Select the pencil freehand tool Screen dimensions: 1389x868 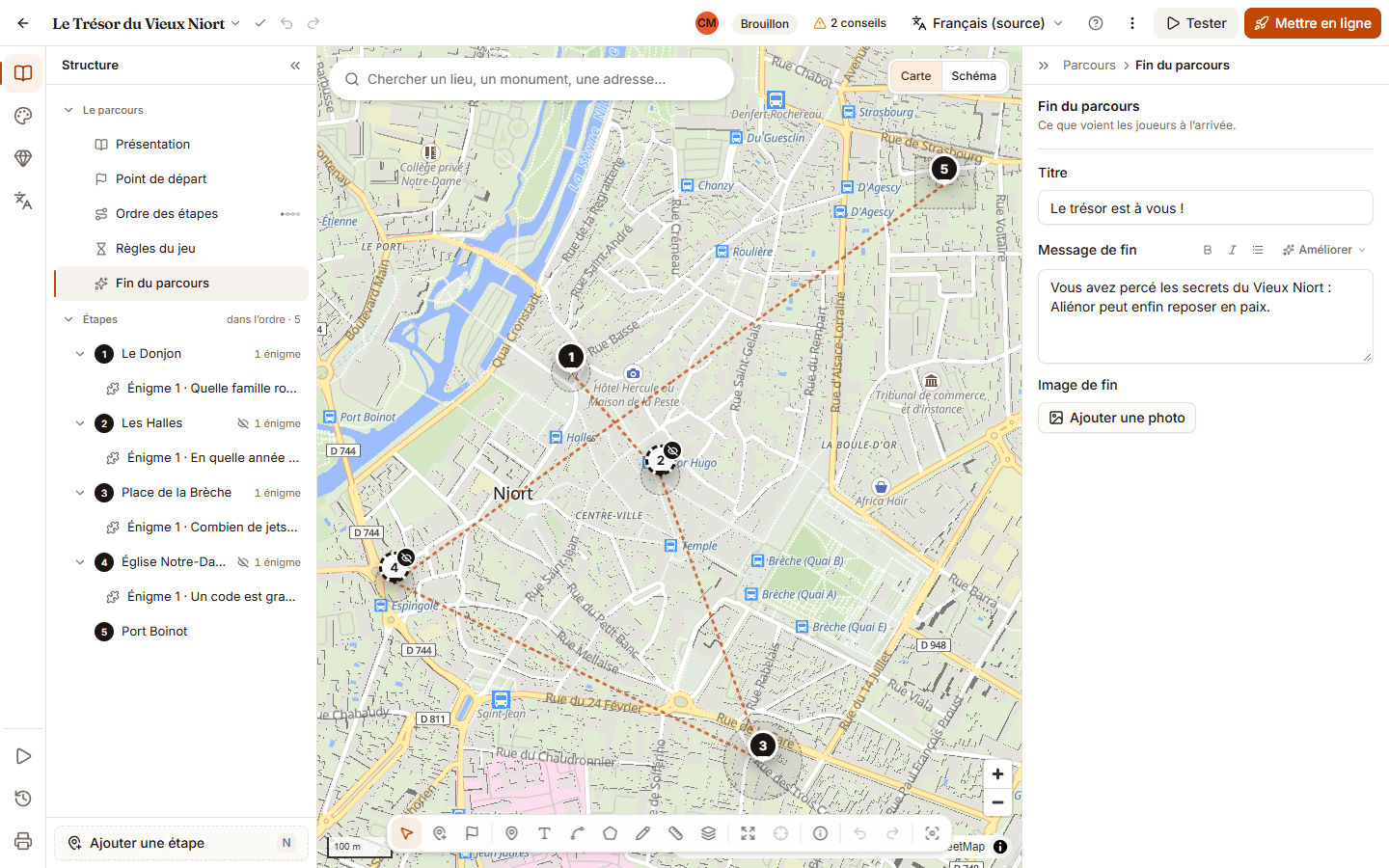pos(643,833)
